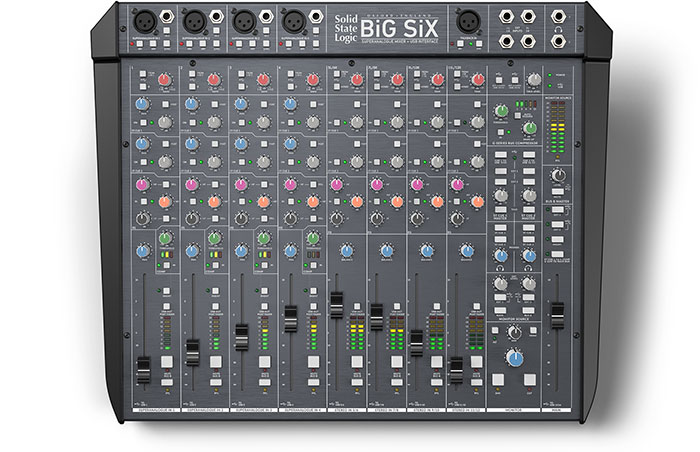The width and height of the screenshot is (700, 452).
Task: Turn Stereo In 7/8 pink HF EQ knob
Action: [x=376, y=184]
